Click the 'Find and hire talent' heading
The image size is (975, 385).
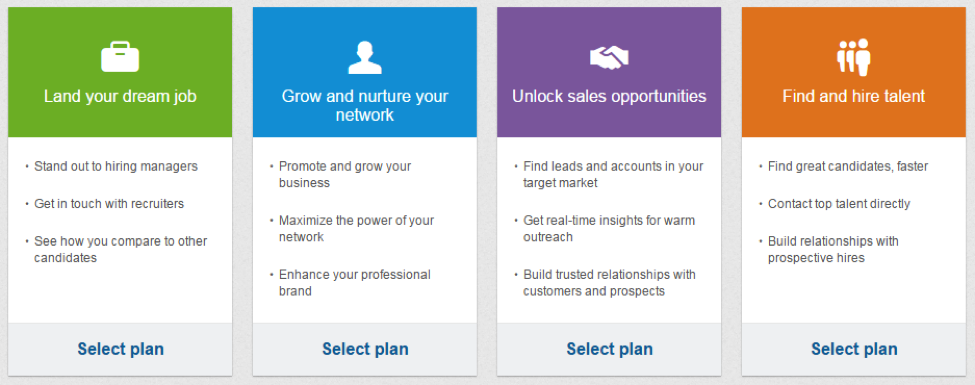tap(854, 96)
